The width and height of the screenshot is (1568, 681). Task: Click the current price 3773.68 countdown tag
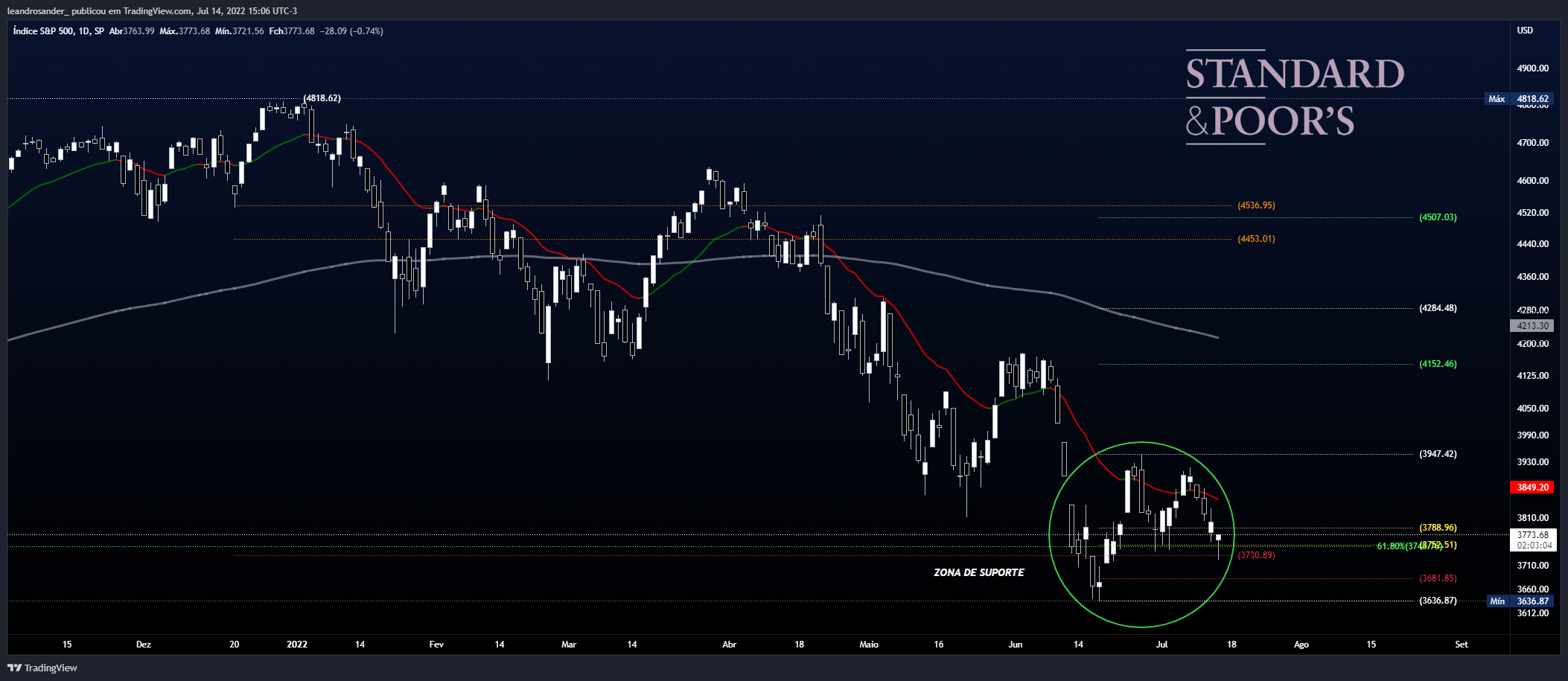(x=1534, y=540)
